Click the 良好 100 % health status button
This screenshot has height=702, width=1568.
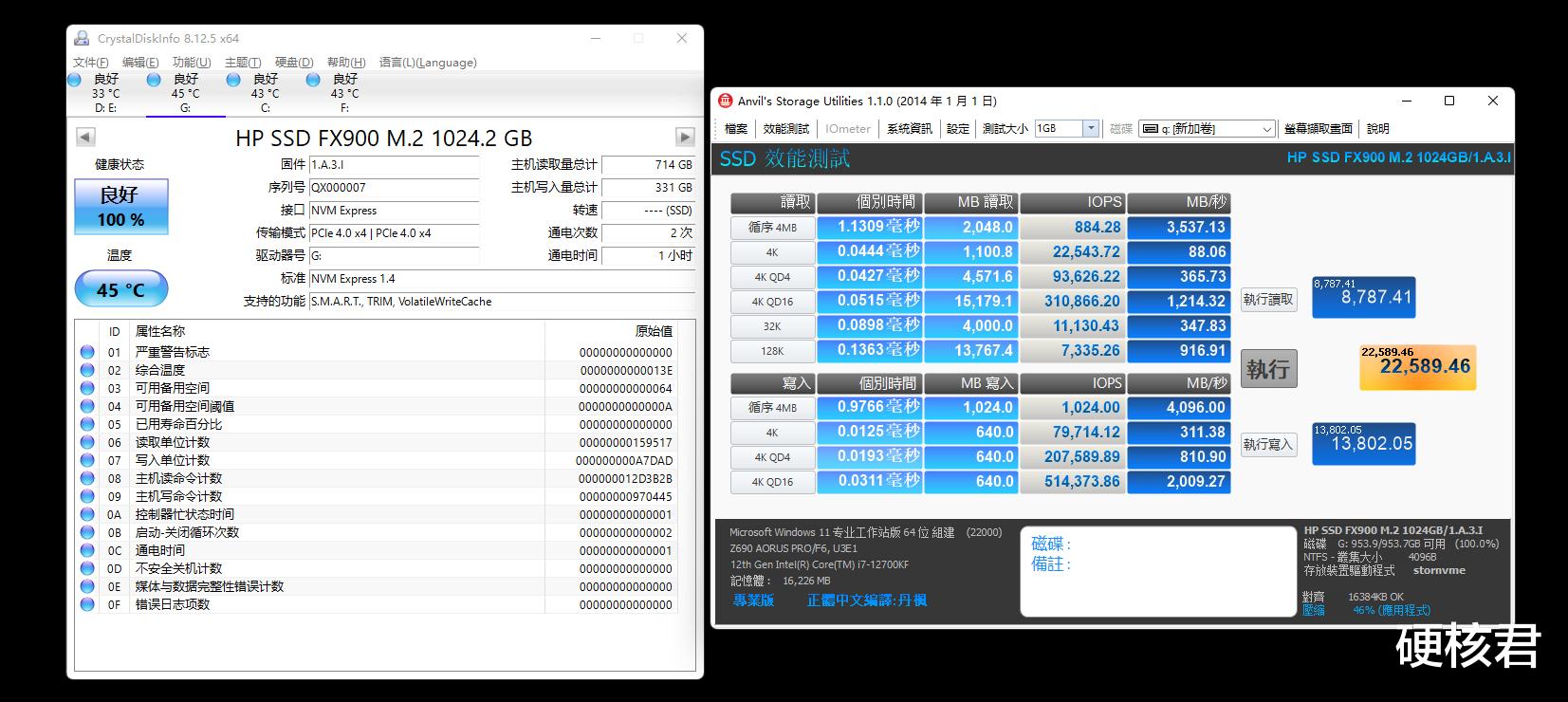(120, 207)
